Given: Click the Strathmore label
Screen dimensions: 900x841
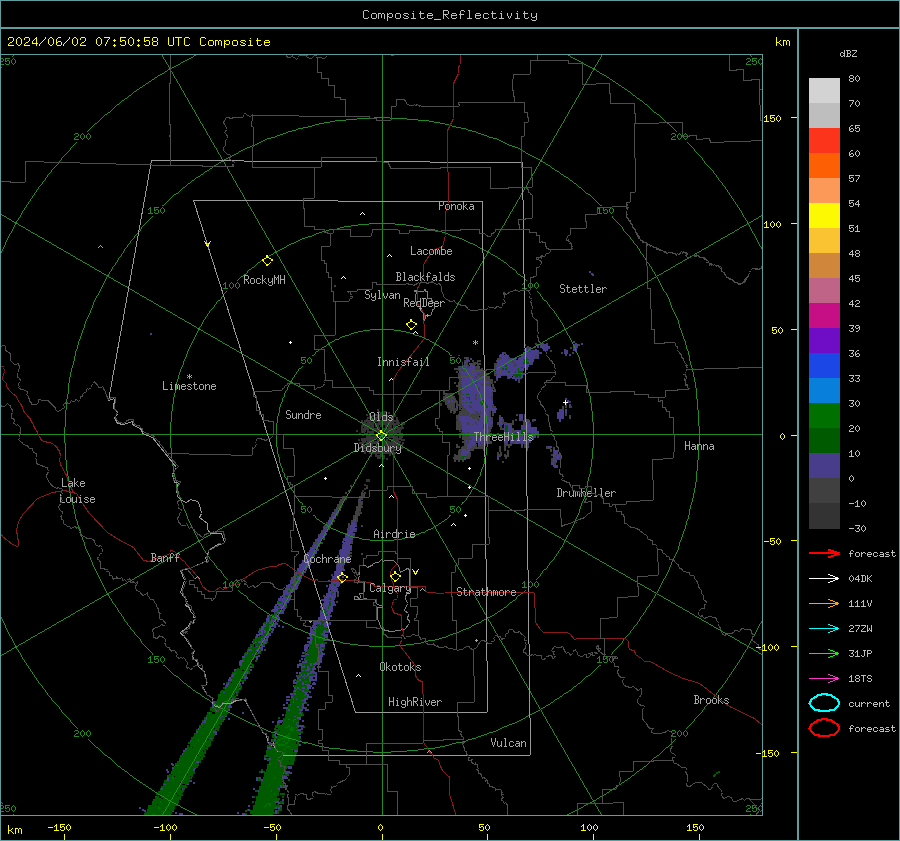Looking at the screenshot, I should pyautogui.click(x=486, y=592).
